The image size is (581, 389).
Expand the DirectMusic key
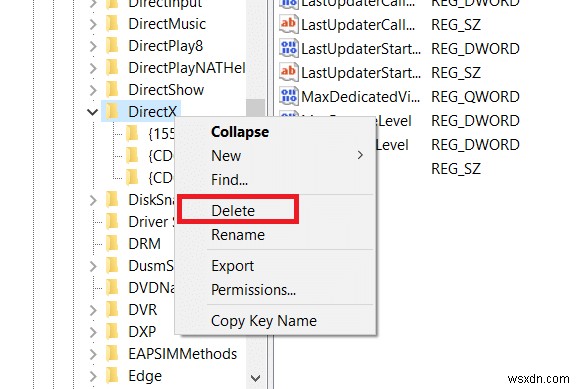93,24
